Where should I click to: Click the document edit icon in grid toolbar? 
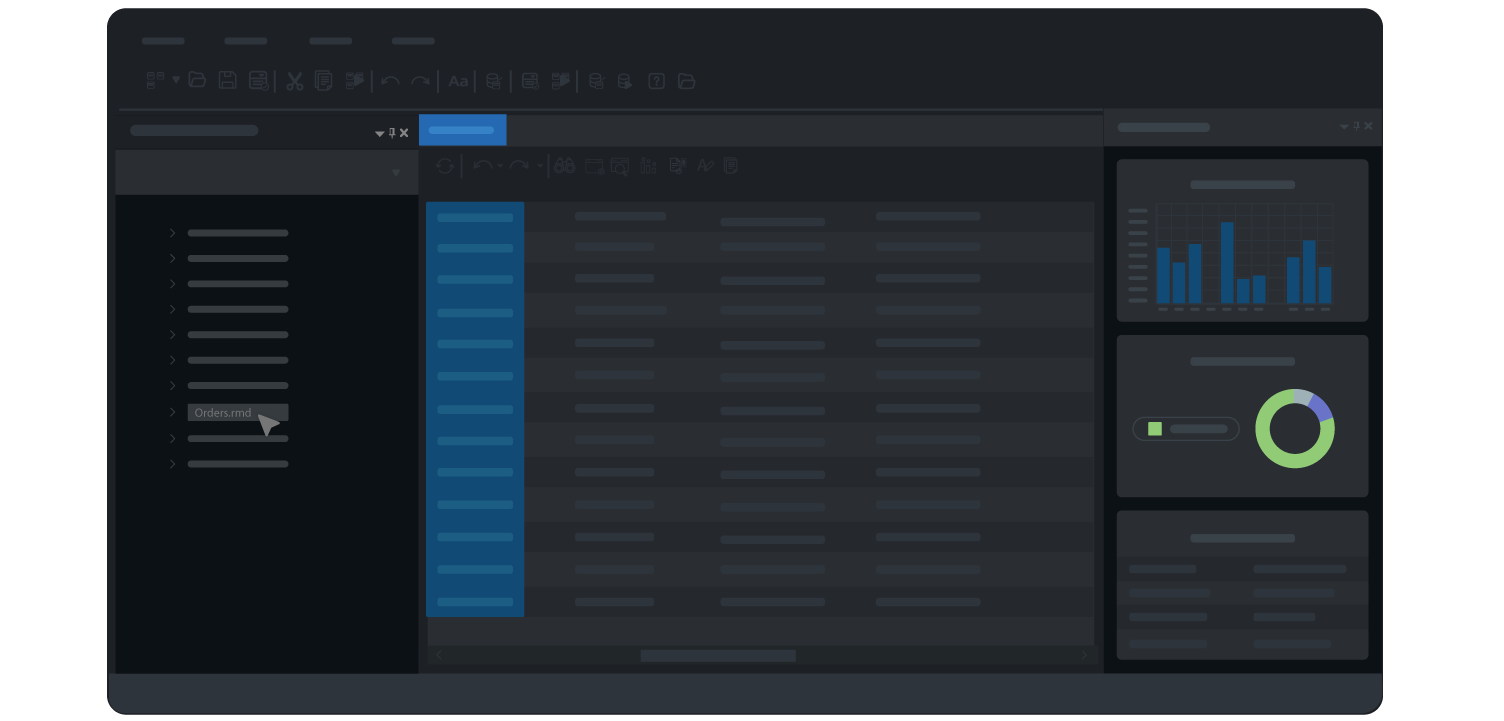pos(677,166)
